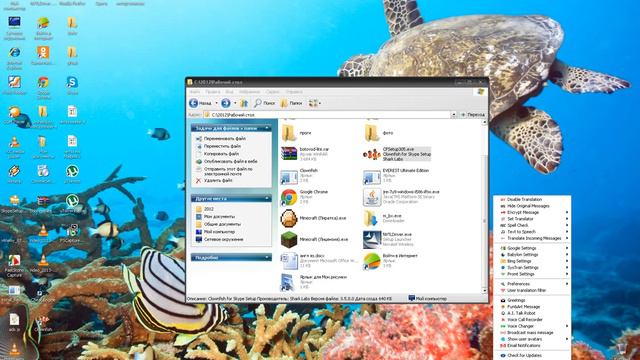Click the Back arrow in Explorer toolbar
The width and height of the screenshot is (640, 360).
(x=194, y=103)
